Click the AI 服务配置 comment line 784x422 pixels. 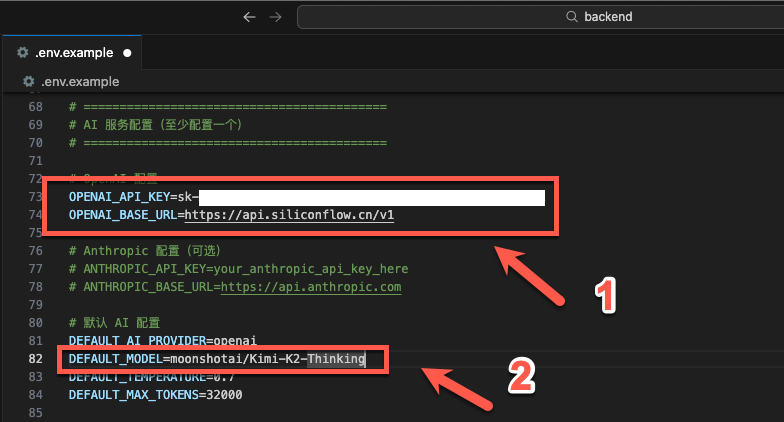click(156, 124)
